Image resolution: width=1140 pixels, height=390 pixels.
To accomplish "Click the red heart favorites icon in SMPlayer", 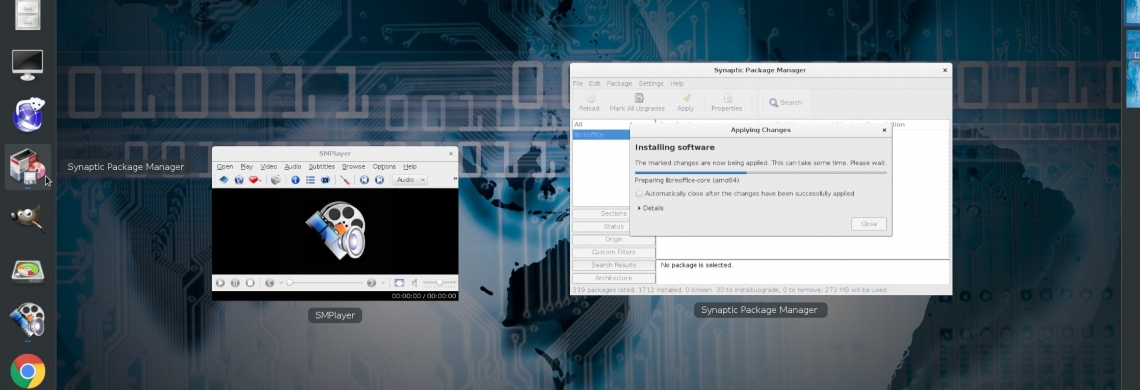I will click(x=253, y=180).
